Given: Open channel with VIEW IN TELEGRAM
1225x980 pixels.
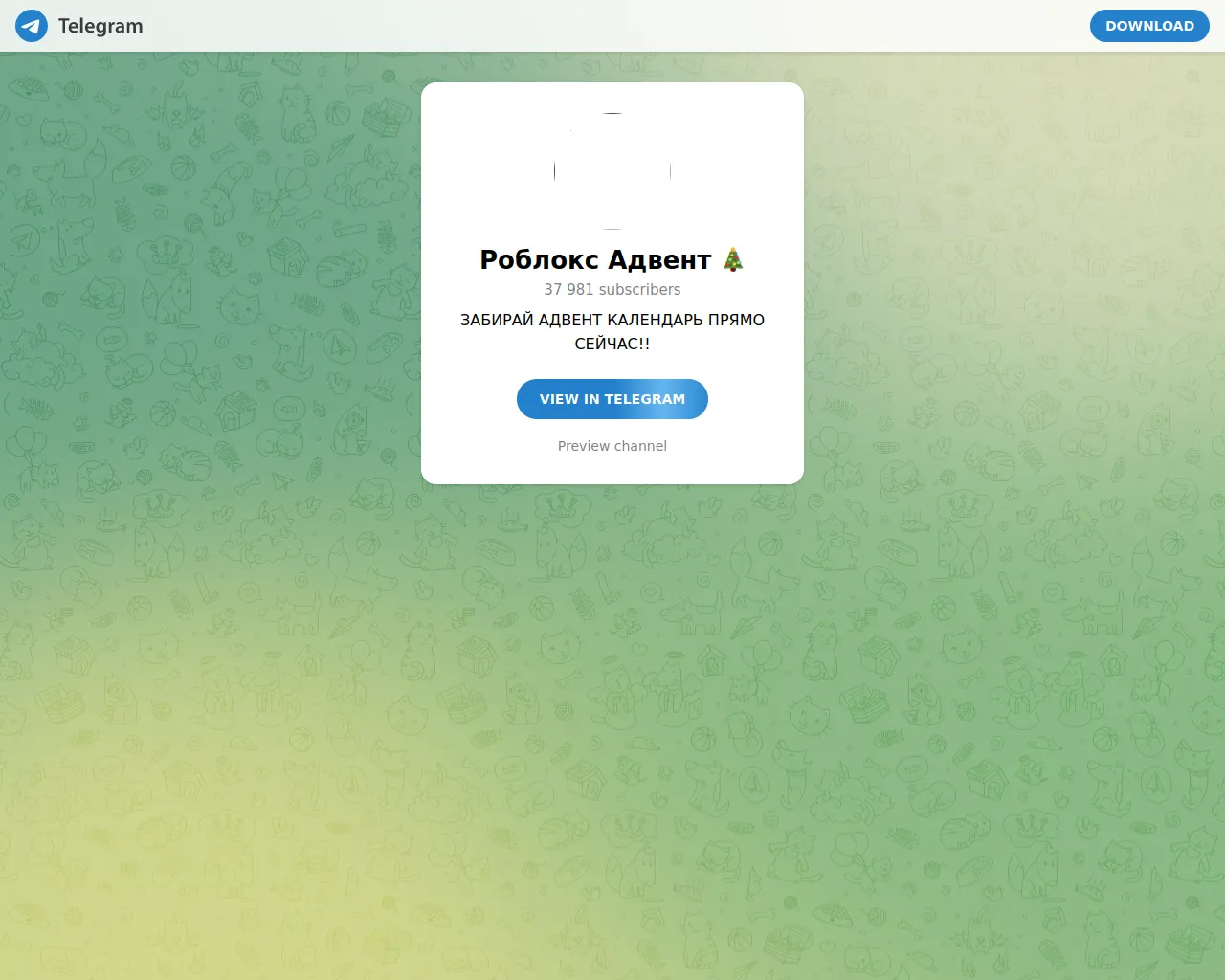Looking at the screenshot, I should point(612,399).
